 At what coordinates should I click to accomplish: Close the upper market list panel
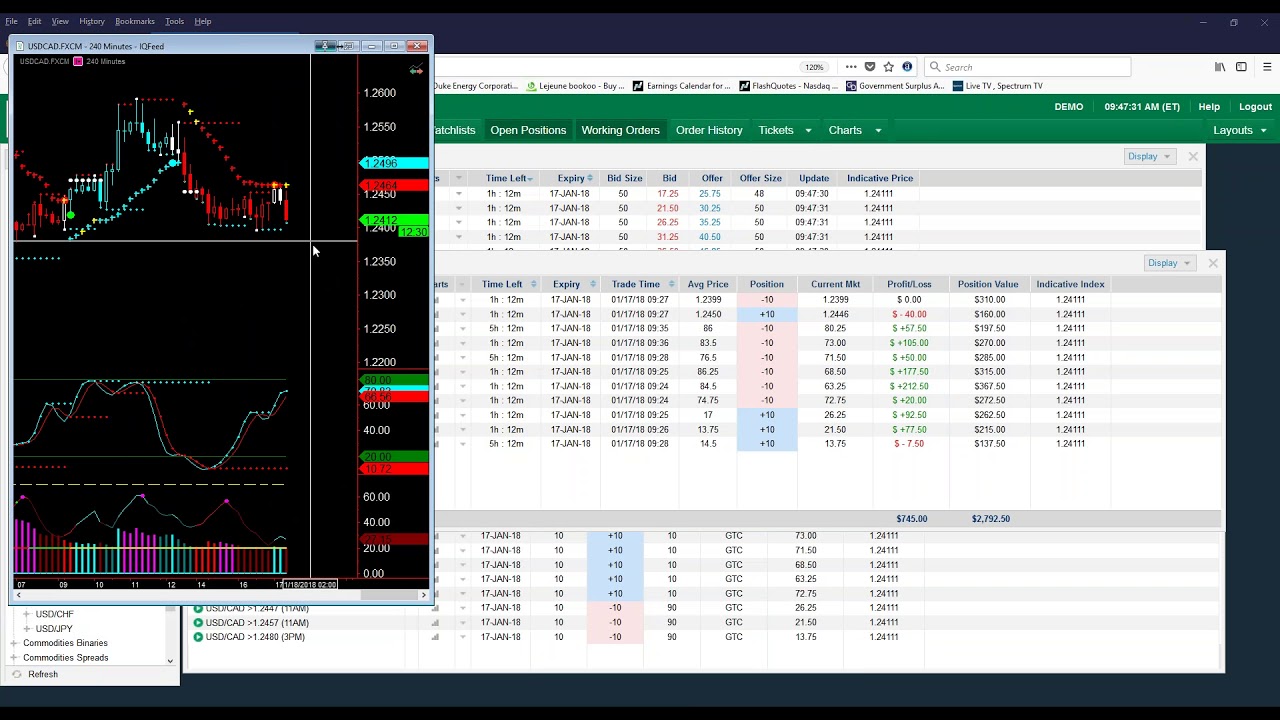(x=1193, y=156)
